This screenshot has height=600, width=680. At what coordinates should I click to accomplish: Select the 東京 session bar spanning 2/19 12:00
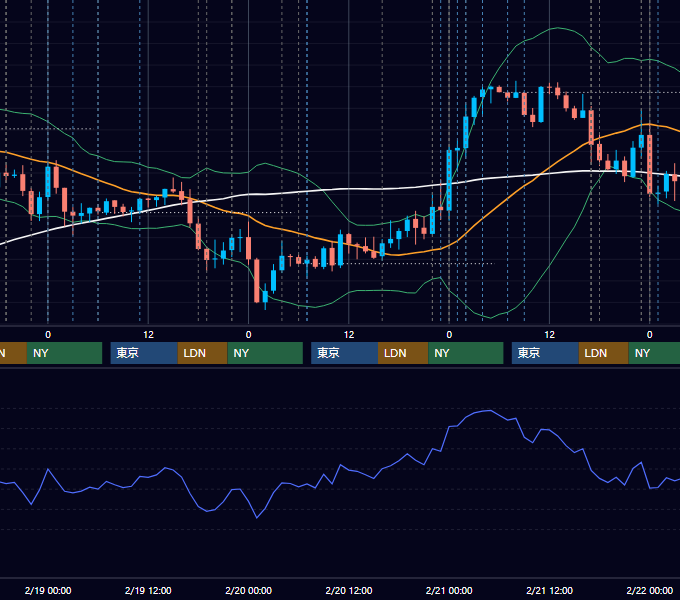144,353
